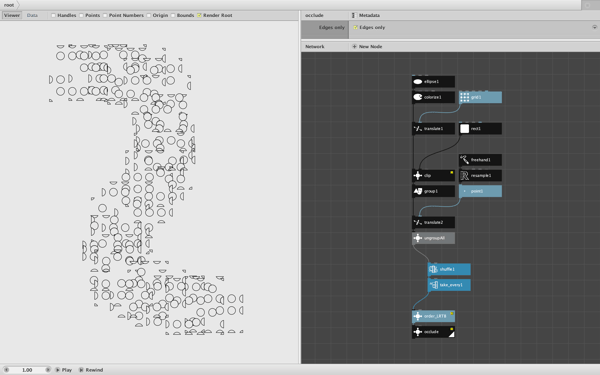Screen dimensions: 600x375
Task: Decrease the frame with the left arrow
Action: (x=6, y=370)
